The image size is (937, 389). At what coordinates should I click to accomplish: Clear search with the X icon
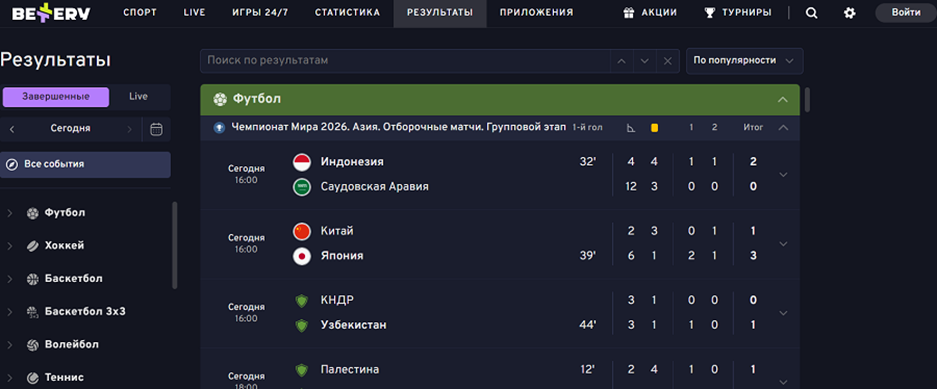click(667, 61)
